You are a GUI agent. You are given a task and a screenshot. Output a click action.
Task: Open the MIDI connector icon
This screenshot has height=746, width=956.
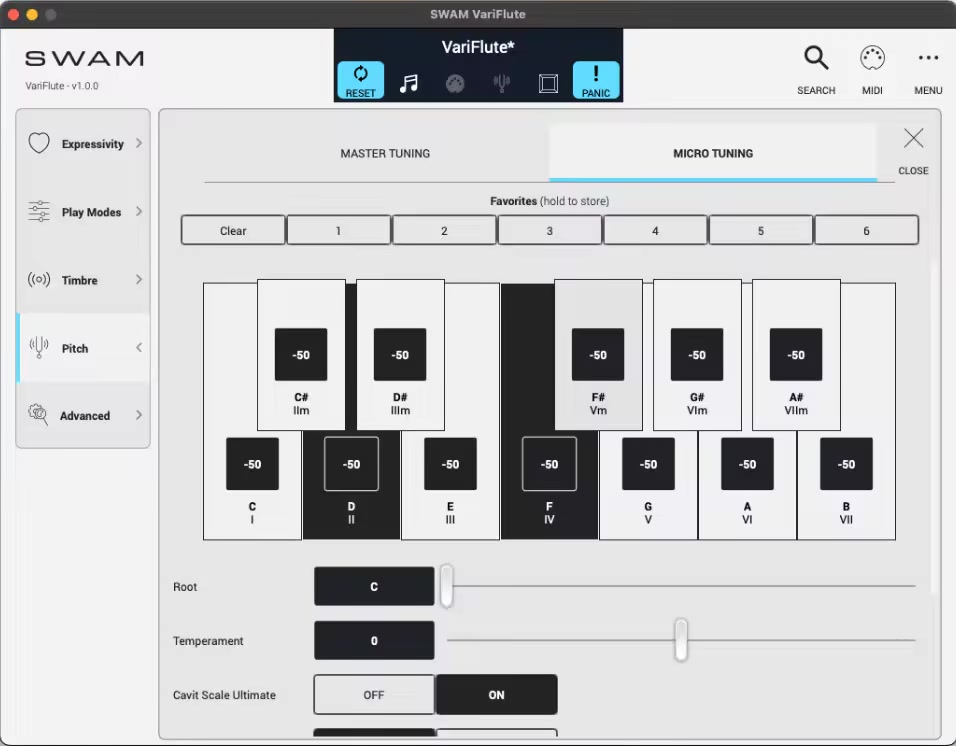point(872,60)
